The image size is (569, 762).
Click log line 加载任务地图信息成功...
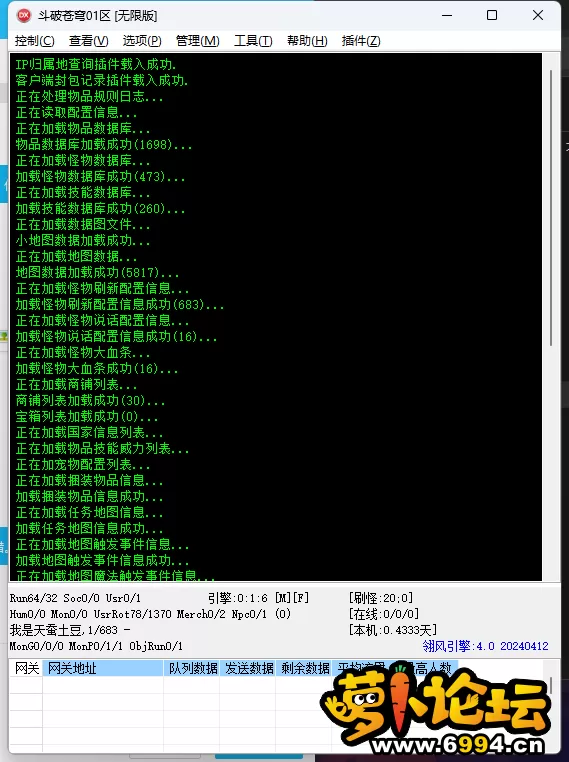(x=89, y=529)
